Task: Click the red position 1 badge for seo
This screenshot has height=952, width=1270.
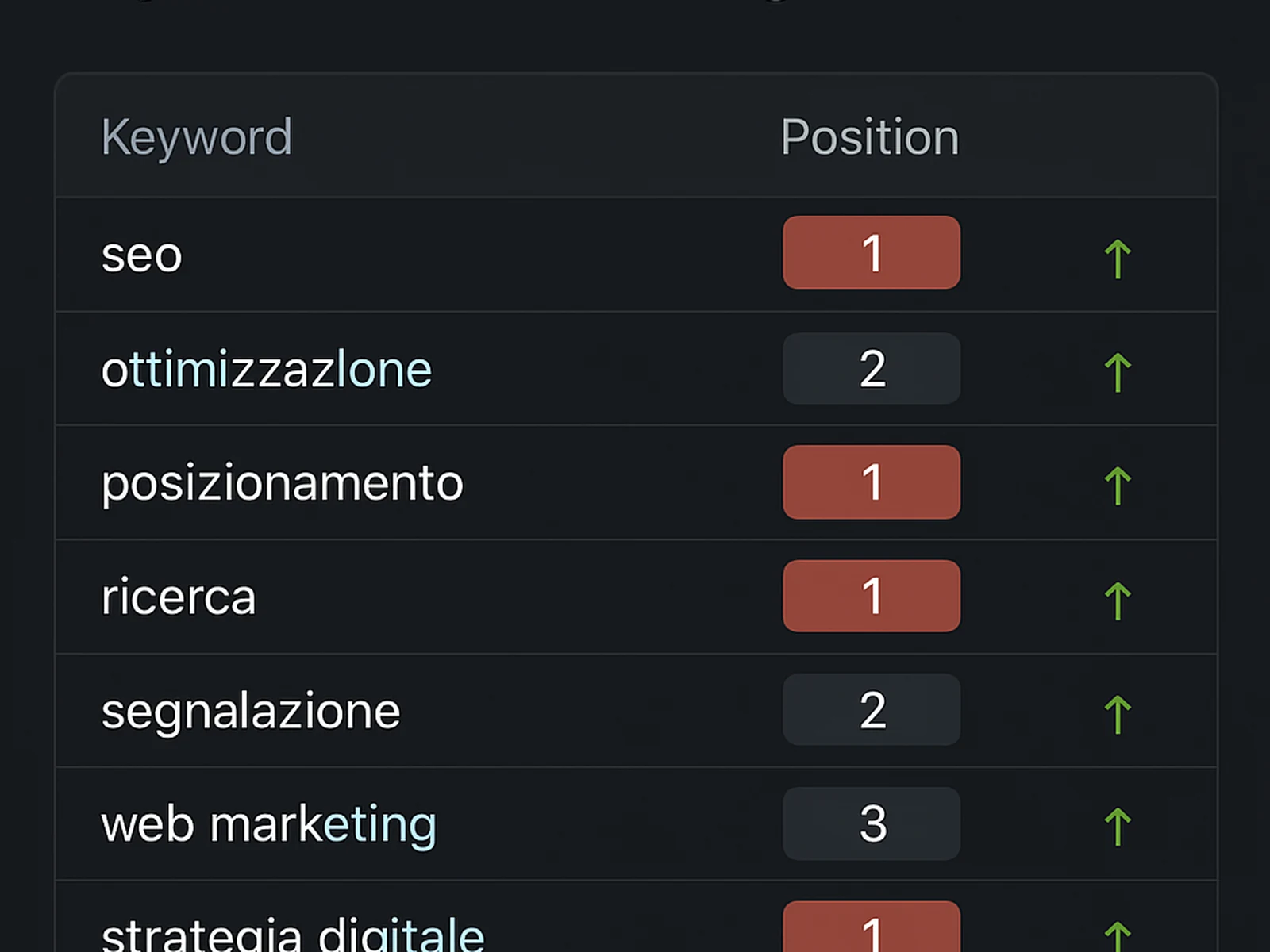Action: point(872,253)
